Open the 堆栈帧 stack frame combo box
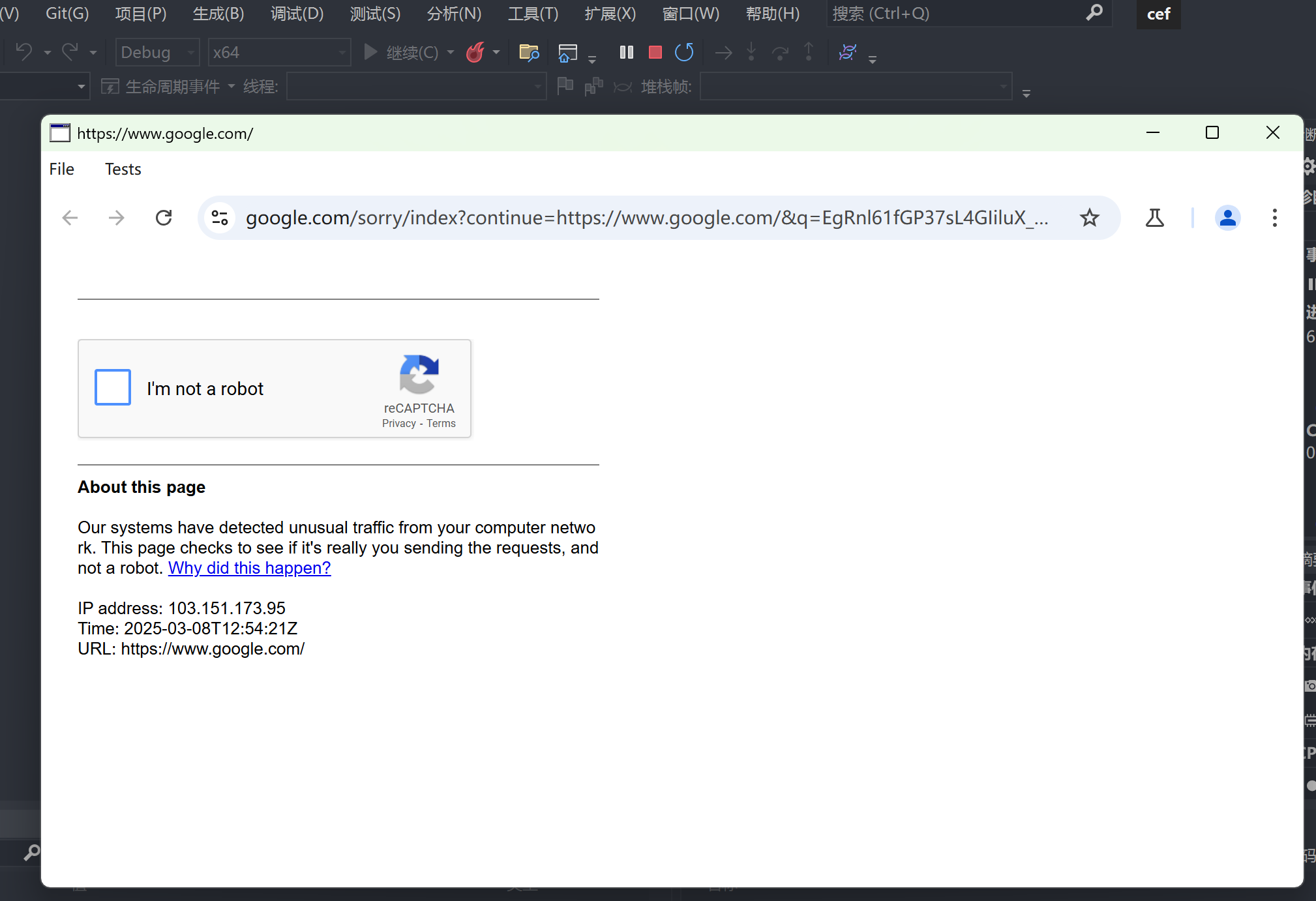1316x901 pixels. [856, 86]
